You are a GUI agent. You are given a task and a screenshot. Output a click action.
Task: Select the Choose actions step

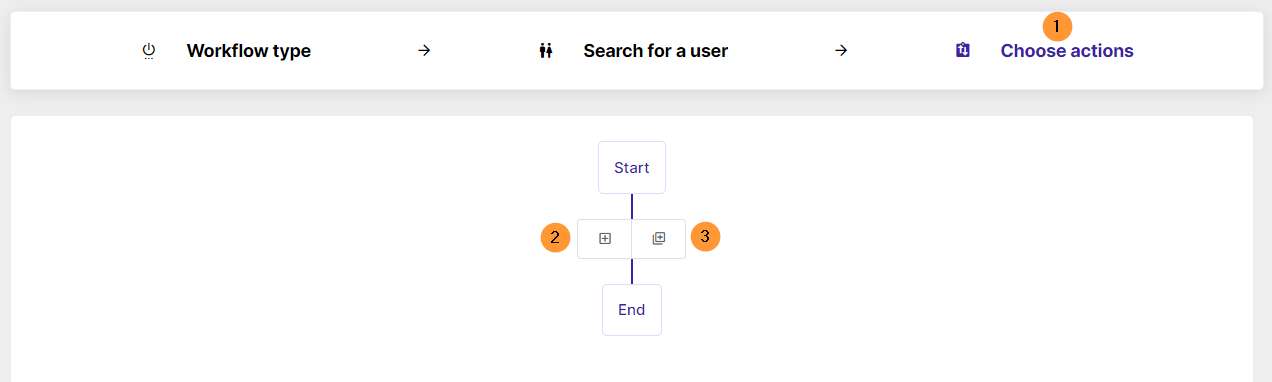[x=1067, y=51]
